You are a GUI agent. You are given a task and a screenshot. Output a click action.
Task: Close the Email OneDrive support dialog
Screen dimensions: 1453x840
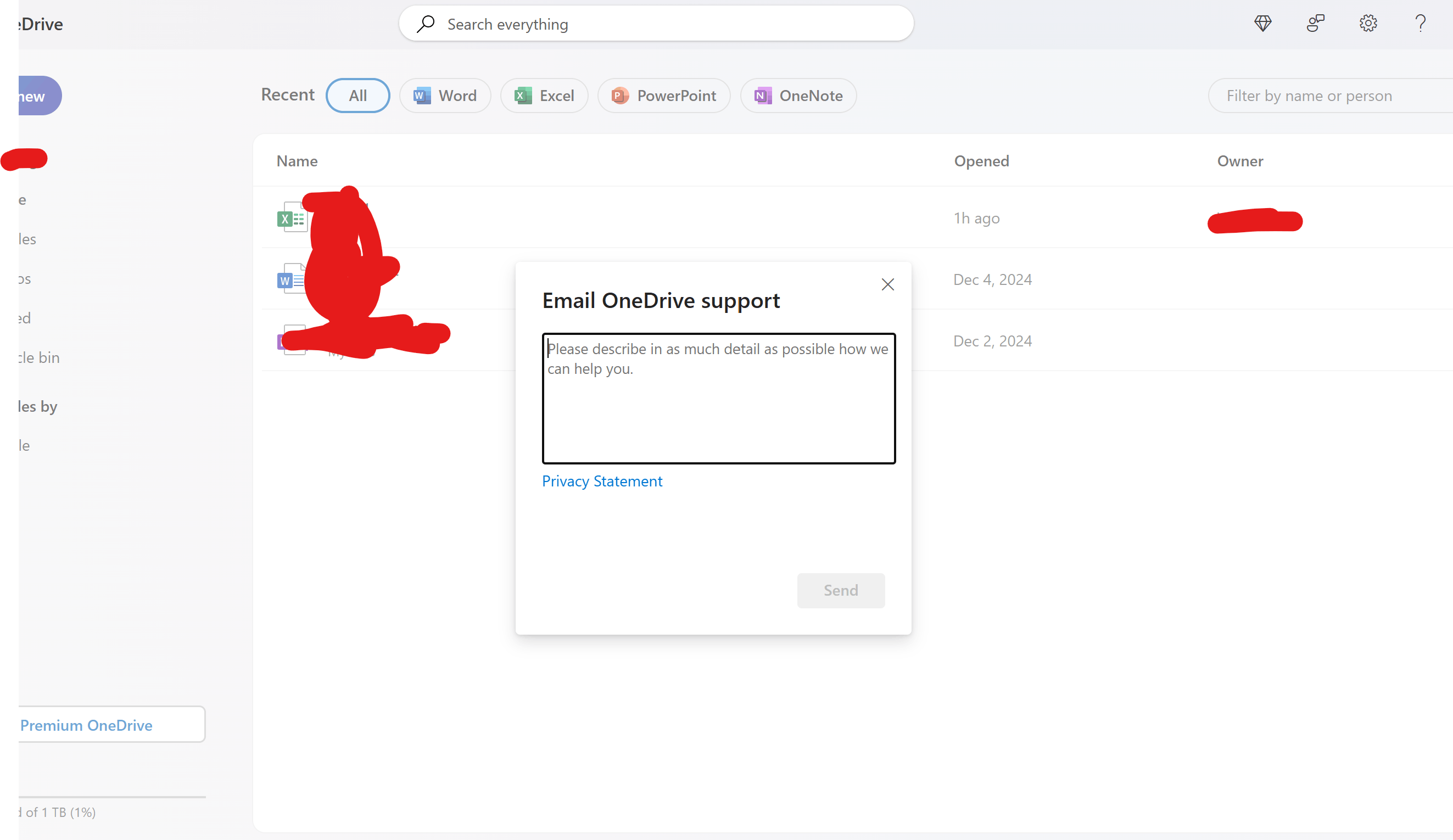[x=887, y=284]
